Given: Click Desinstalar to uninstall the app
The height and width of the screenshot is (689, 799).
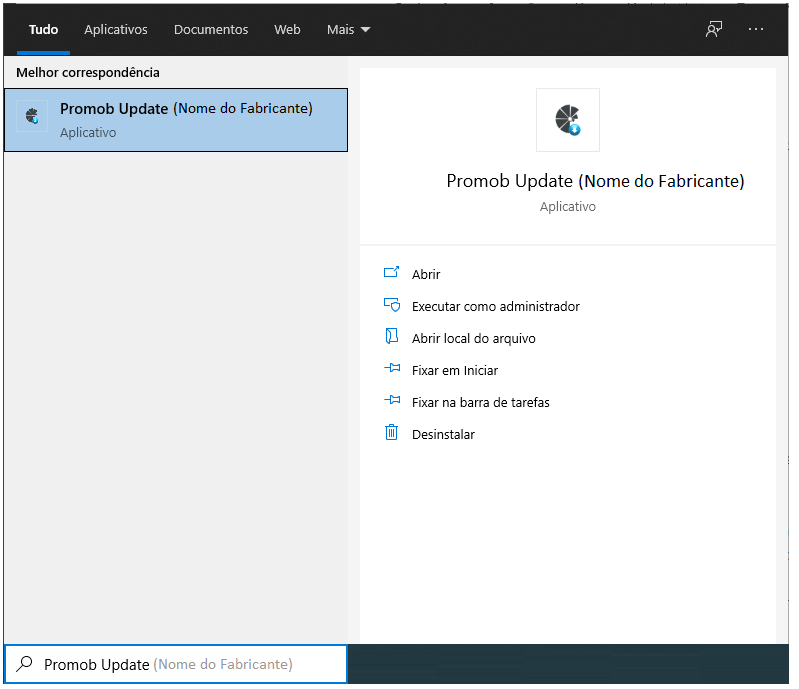Looking at the screenshot, I should tap(443, 435).
